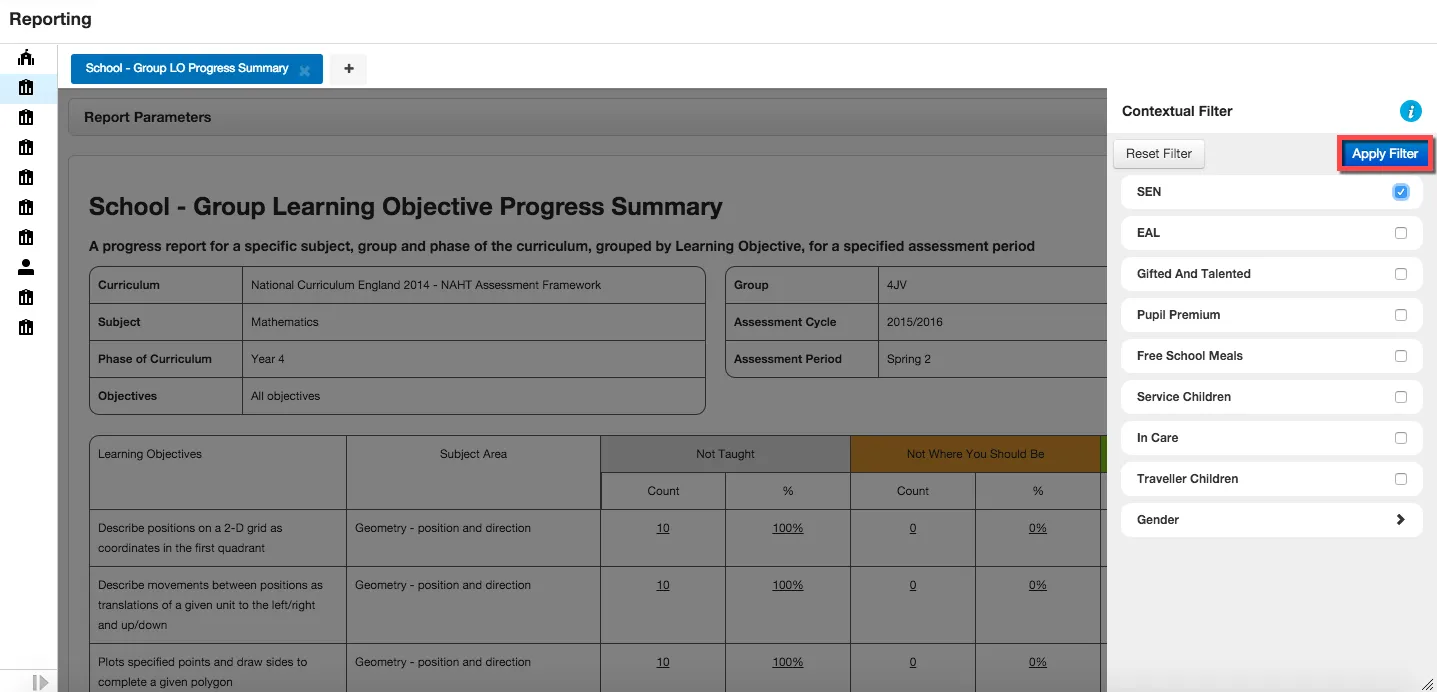Enable the Free School Meals checkbox

1401,356
